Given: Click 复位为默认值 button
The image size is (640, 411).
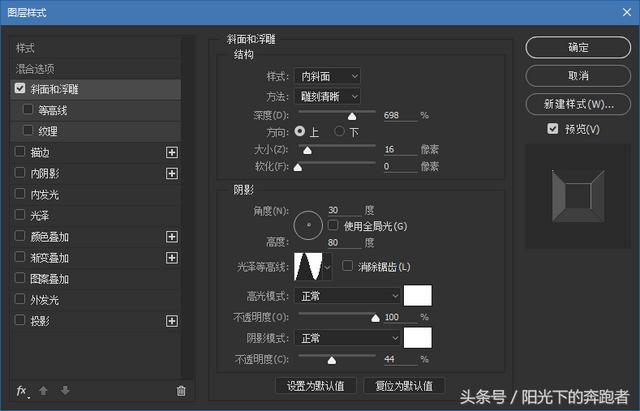Looking at the screenshot, I should 404,386.
